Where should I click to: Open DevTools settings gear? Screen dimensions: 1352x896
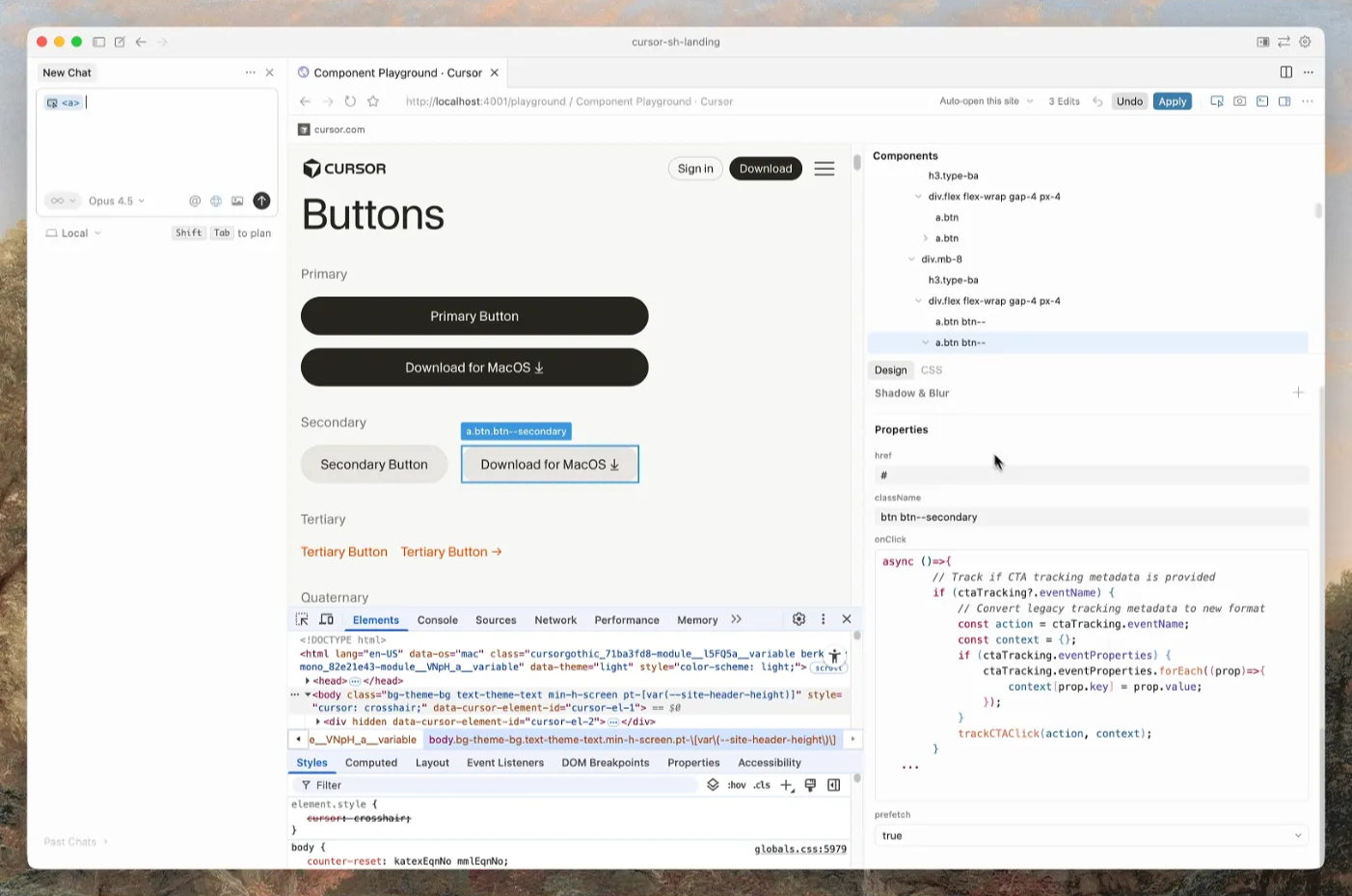[x=798, y=619]
